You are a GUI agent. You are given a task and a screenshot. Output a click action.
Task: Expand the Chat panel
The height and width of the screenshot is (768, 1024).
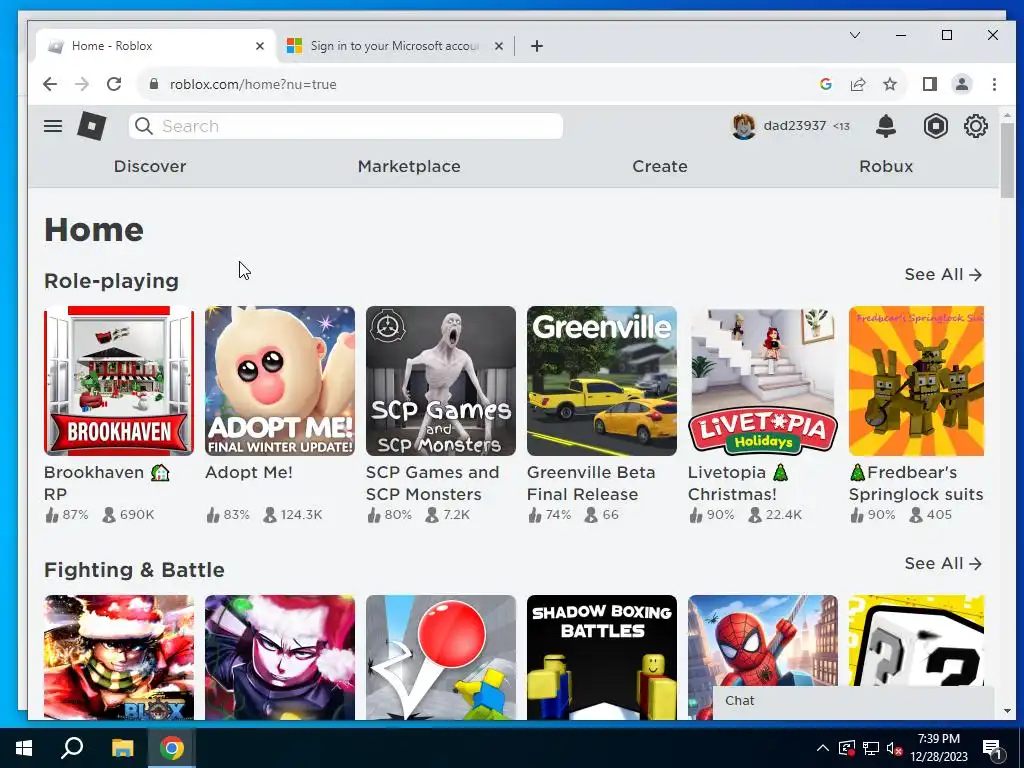853,701
